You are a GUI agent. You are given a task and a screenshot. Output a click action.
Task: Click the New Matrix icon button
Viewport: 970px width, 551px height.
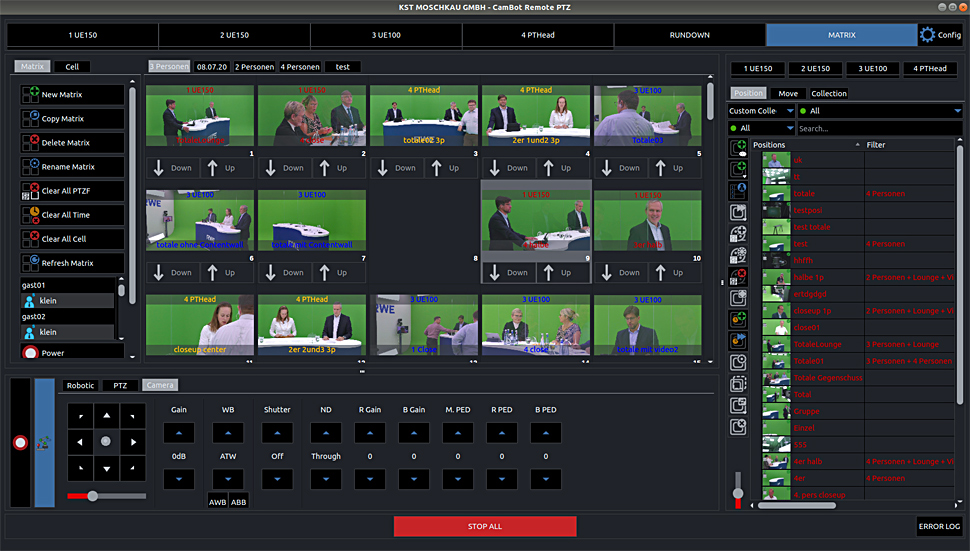(x=30, y=95)
